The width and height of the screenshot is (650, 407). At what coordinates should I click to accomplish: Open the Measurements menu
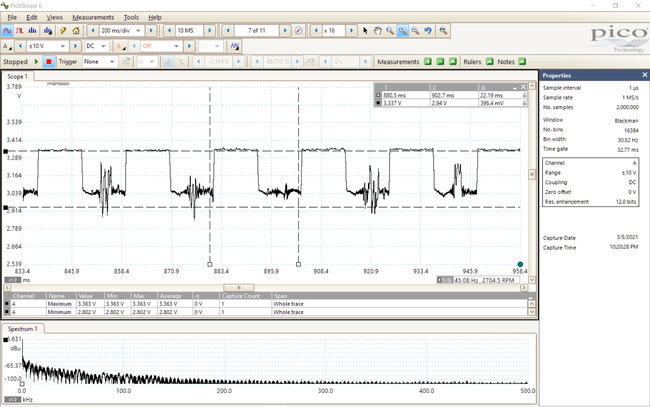coord(92,17)
